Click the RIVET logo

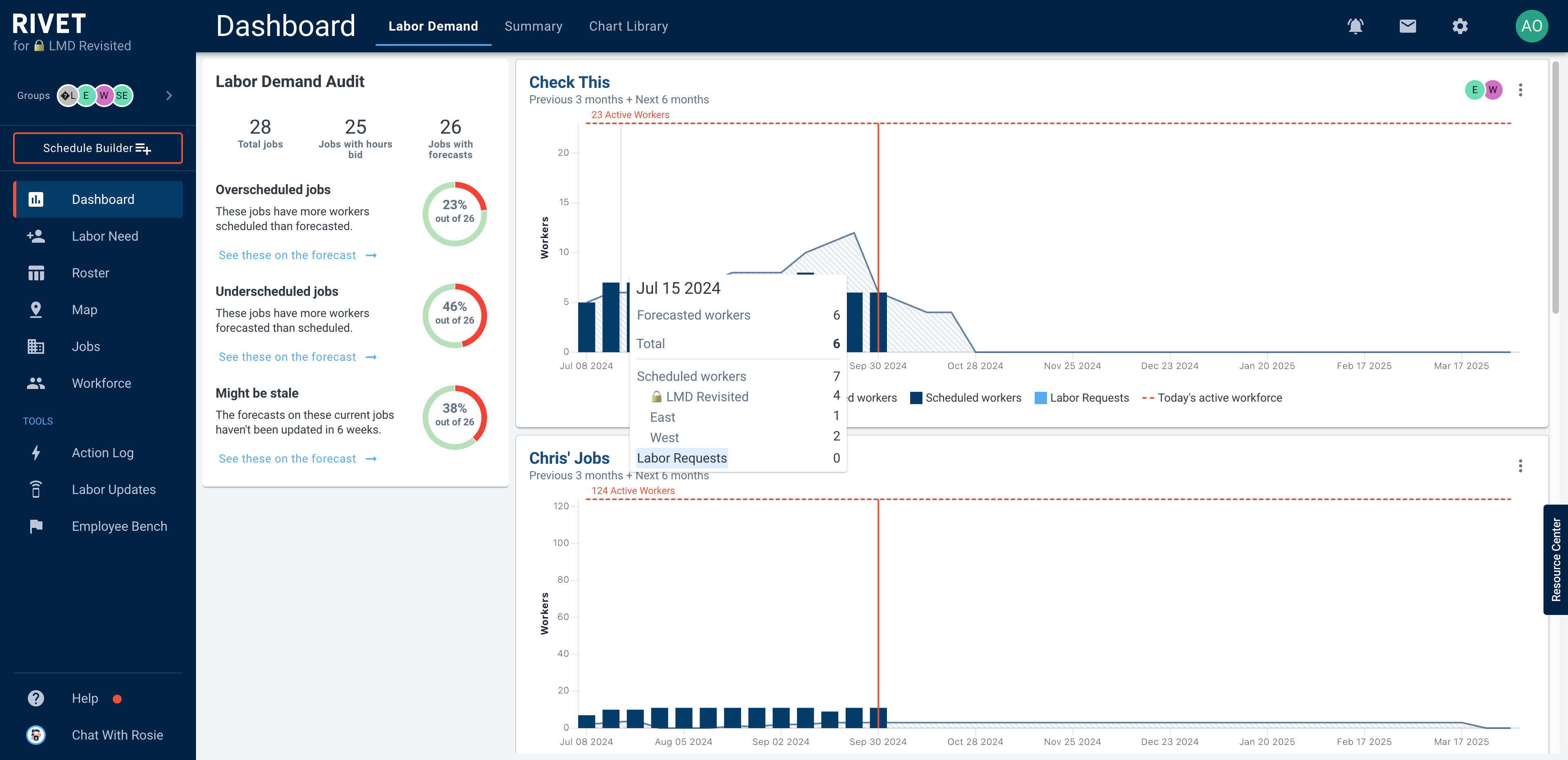[x=49, y=24]
